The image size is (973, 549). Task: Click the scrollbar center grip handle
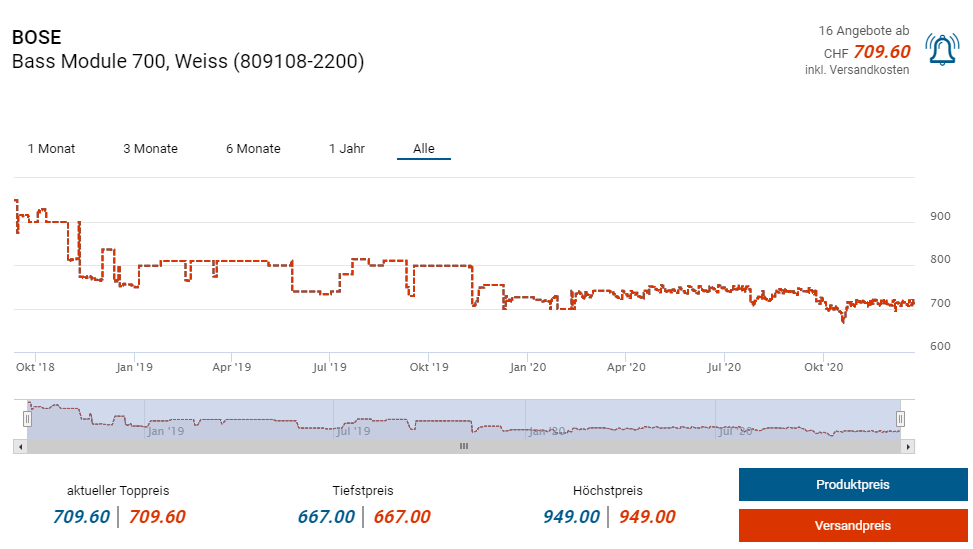click(x=464, y=447)
